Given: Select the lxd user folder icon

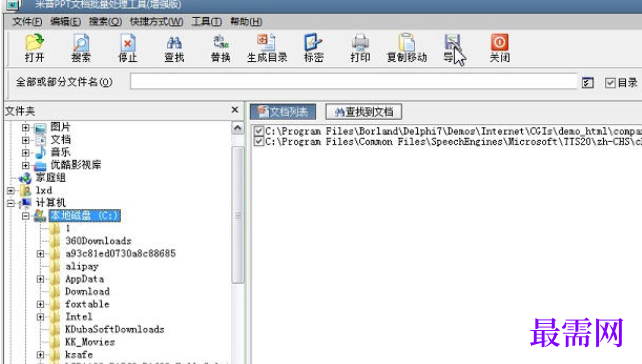Looking at the screenshot, I should (25, 191).
